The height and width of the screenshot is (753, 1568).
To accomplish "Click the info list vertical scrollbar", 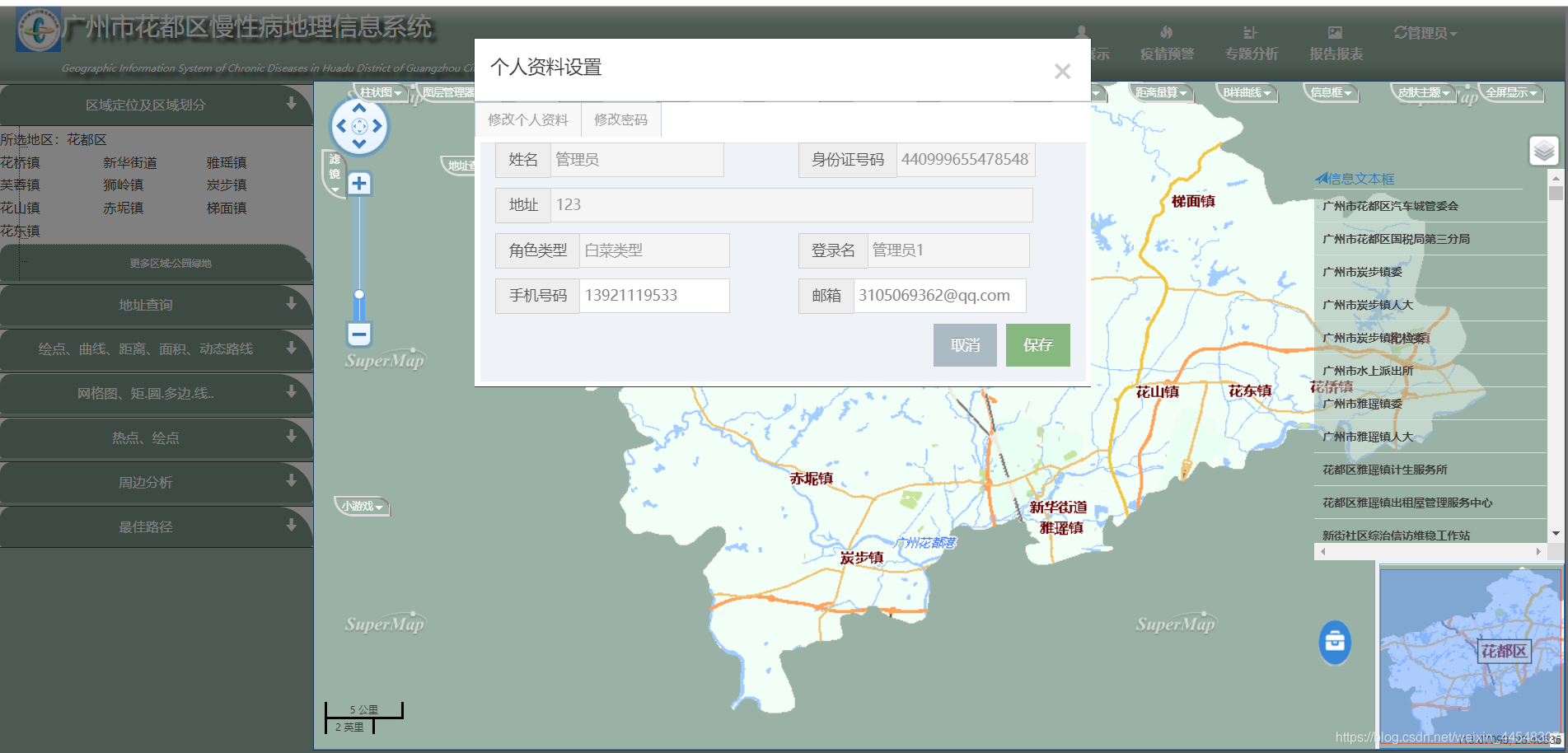I will pos(1556,356).
